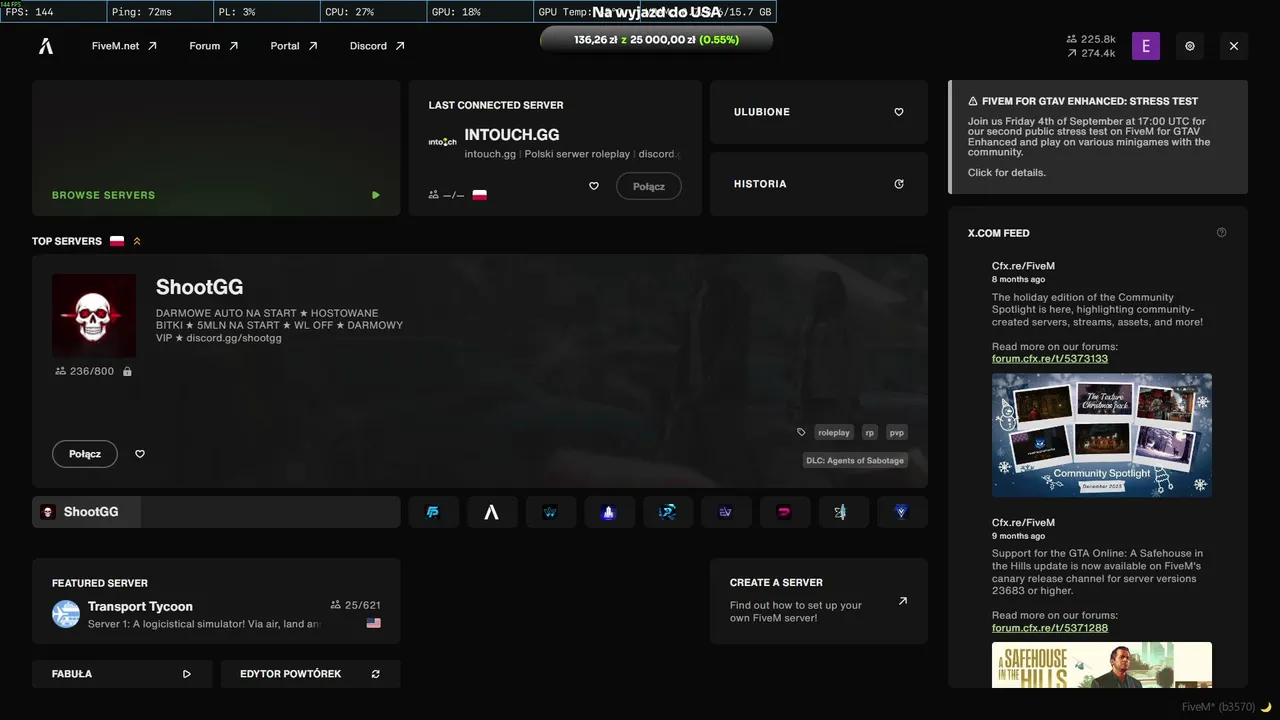Screen dimensions: 1280x720
Task: Select the purple EV server icon
Action: 725,512
